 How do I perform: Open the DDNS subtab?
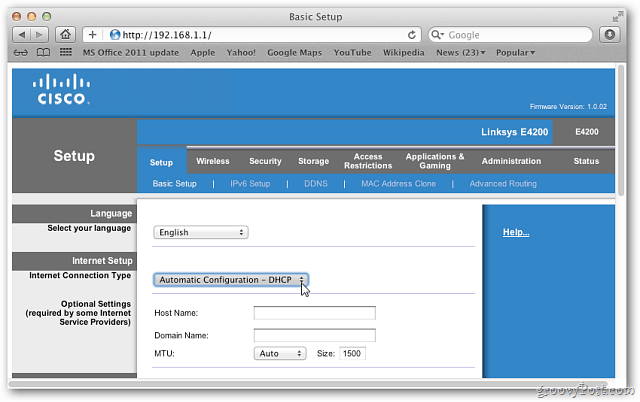316,184
